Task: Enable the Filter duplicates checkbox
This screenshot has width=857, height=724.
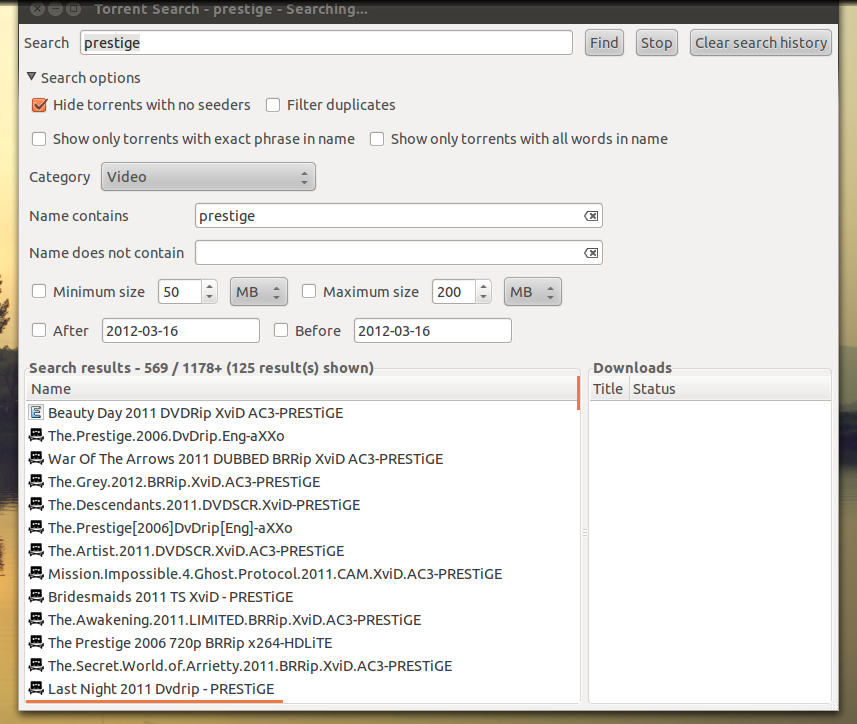Action: tap(273, 105)
